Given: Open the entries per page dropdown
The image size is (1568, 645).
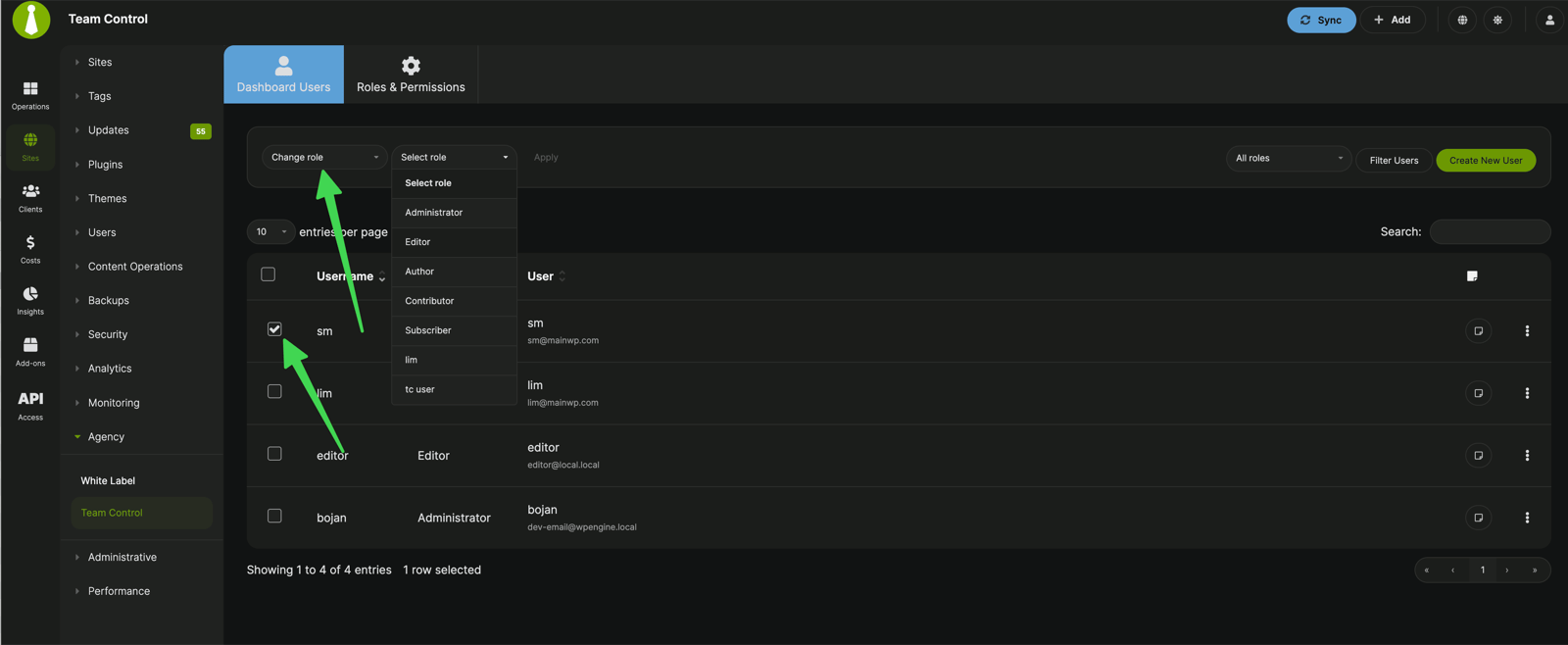Looking at the screenshot, I should coord(270,232).
